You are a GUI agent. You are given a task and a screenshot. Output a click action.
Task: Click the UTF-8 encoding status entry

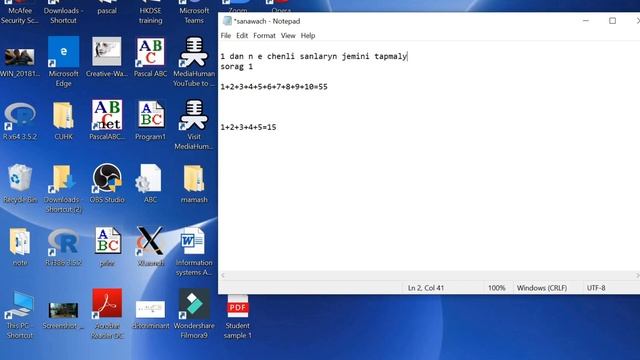(x=596, y=288)
